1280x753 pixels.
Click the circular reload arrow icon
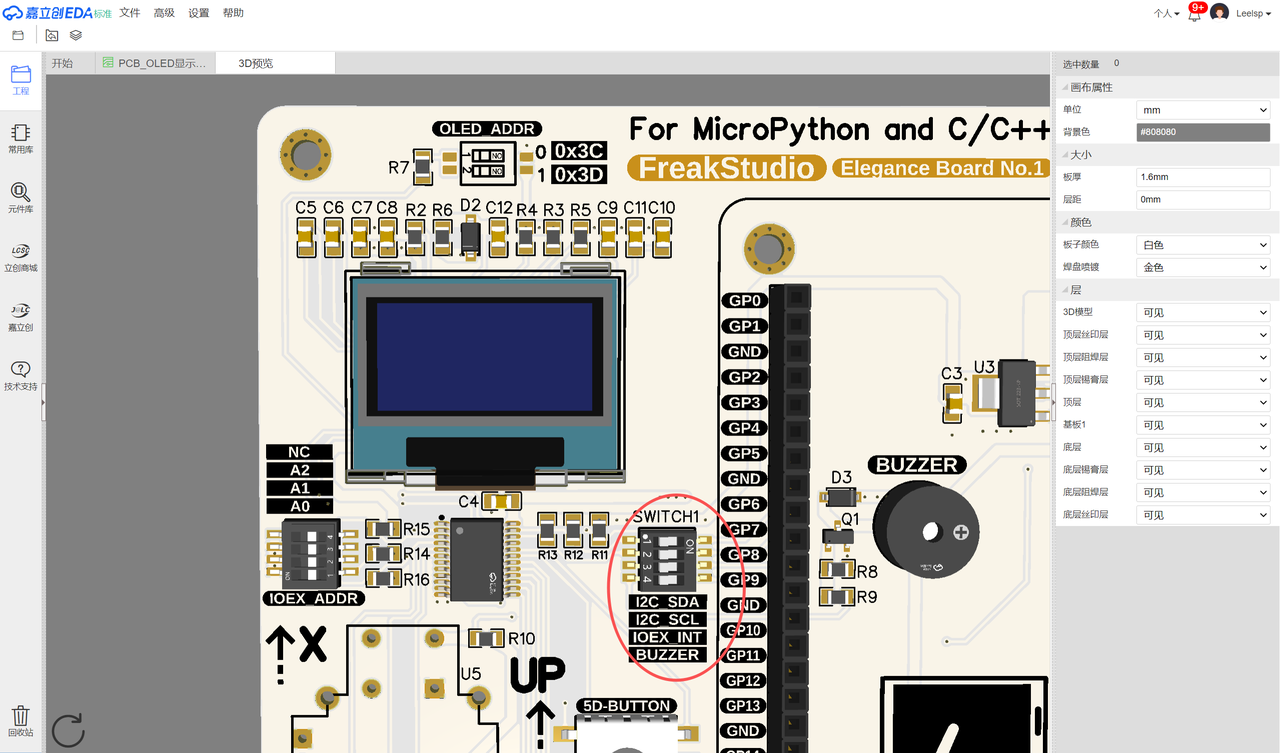point(68,729)
